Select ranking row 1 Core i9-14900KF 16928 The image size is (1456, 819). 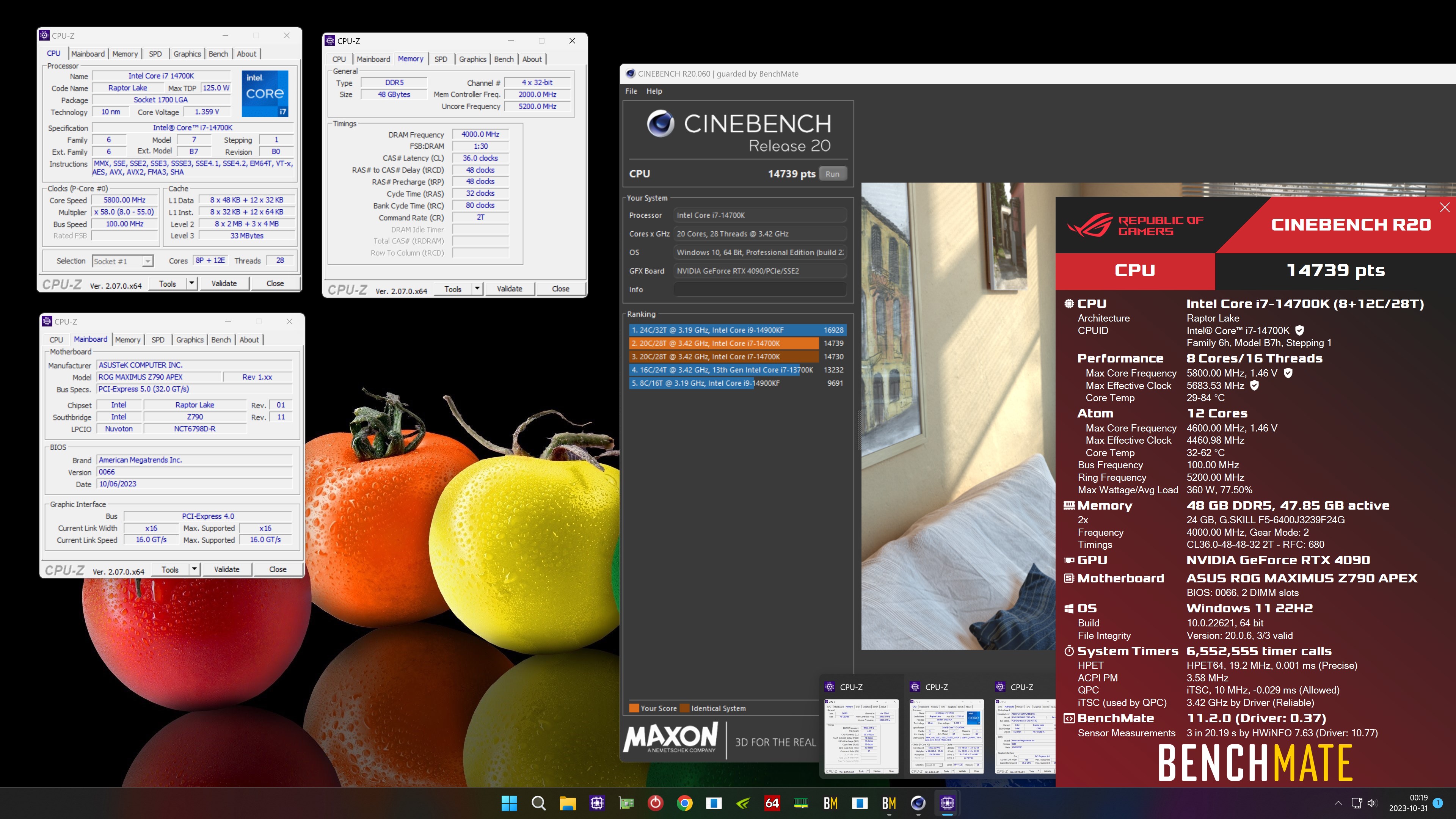point(737,330)
